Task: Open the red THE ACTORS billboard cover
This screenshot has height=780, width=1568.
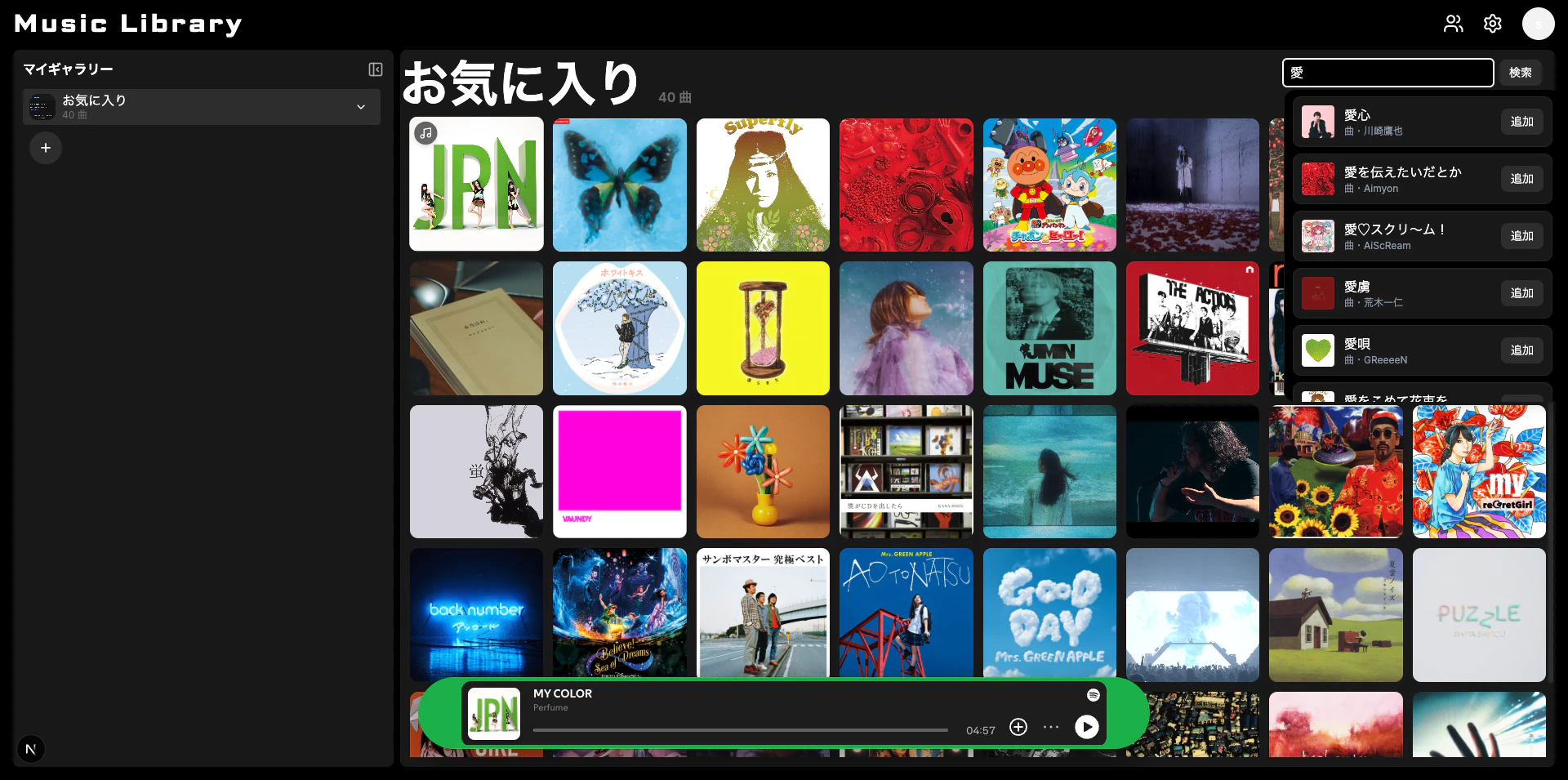Action: pos(1192,328)
